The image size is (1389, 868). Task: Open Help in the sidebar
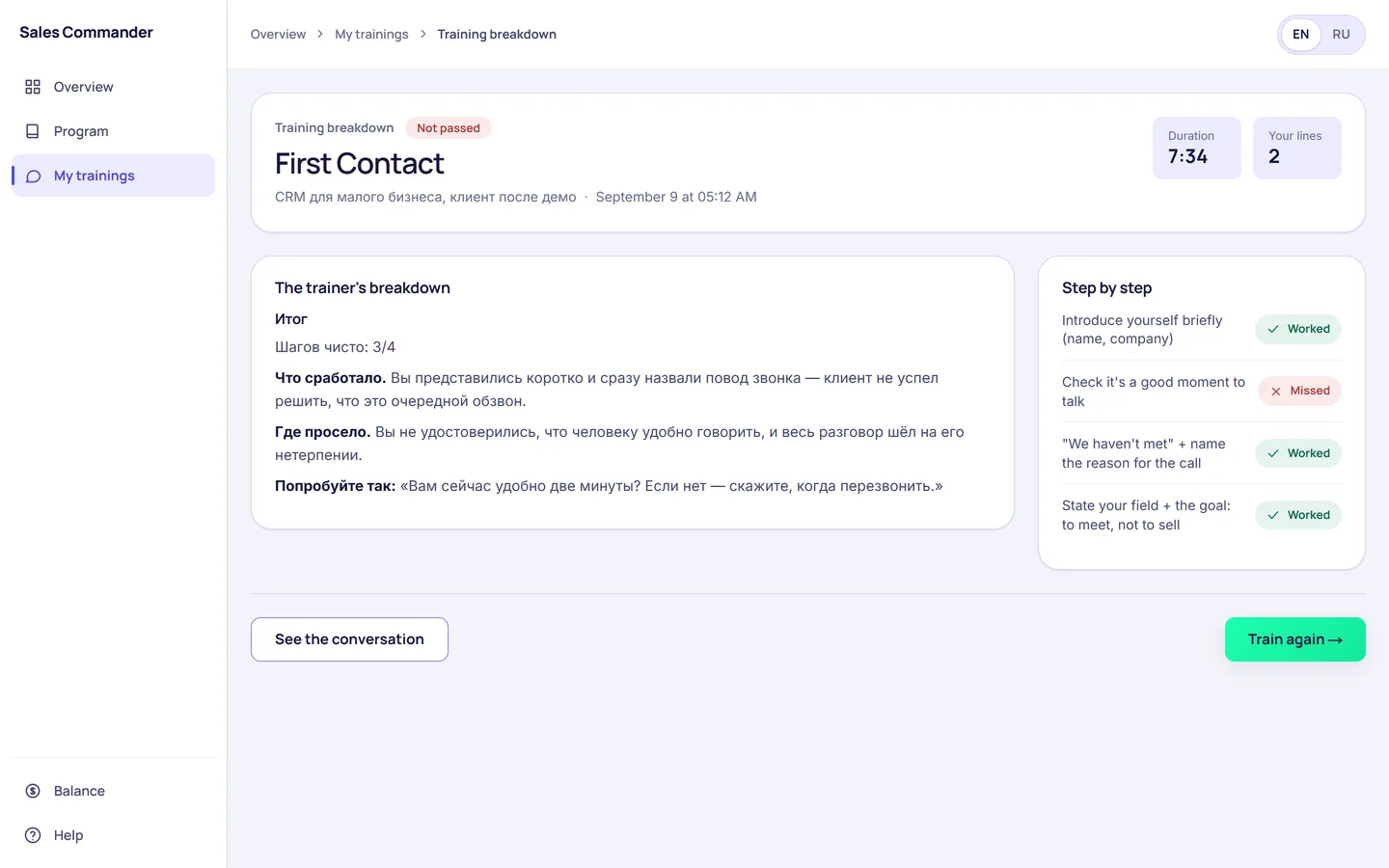click(113, 835)
